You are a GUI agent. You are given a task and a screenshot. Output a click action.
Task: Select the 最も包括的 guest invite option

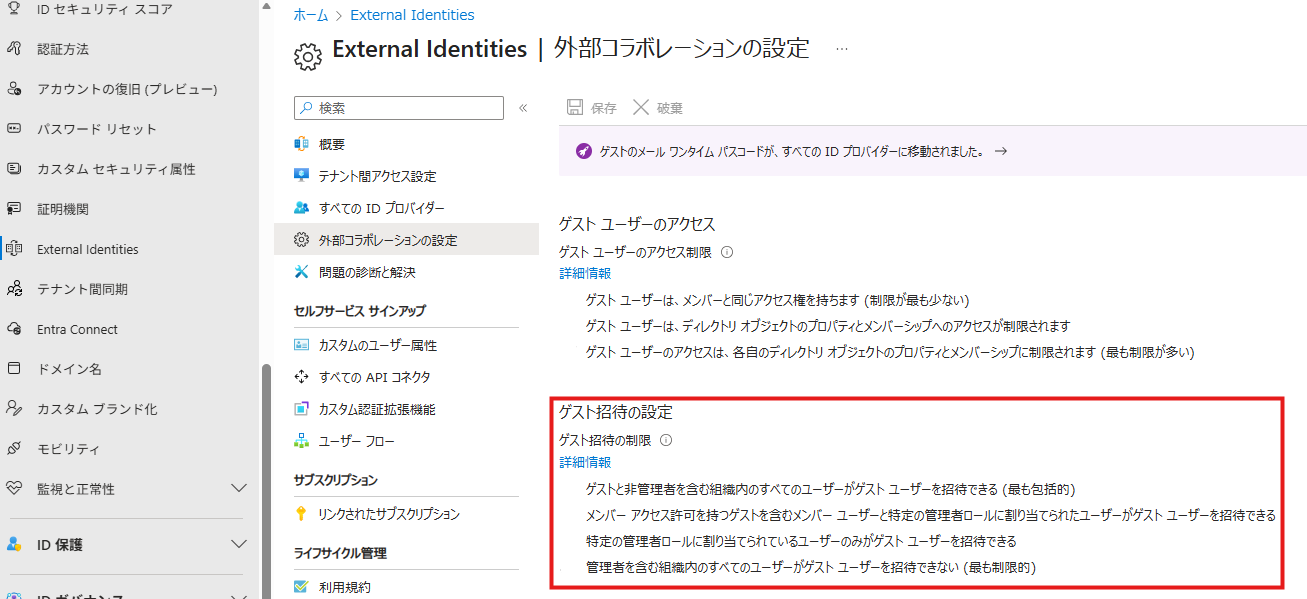[830, 489]
